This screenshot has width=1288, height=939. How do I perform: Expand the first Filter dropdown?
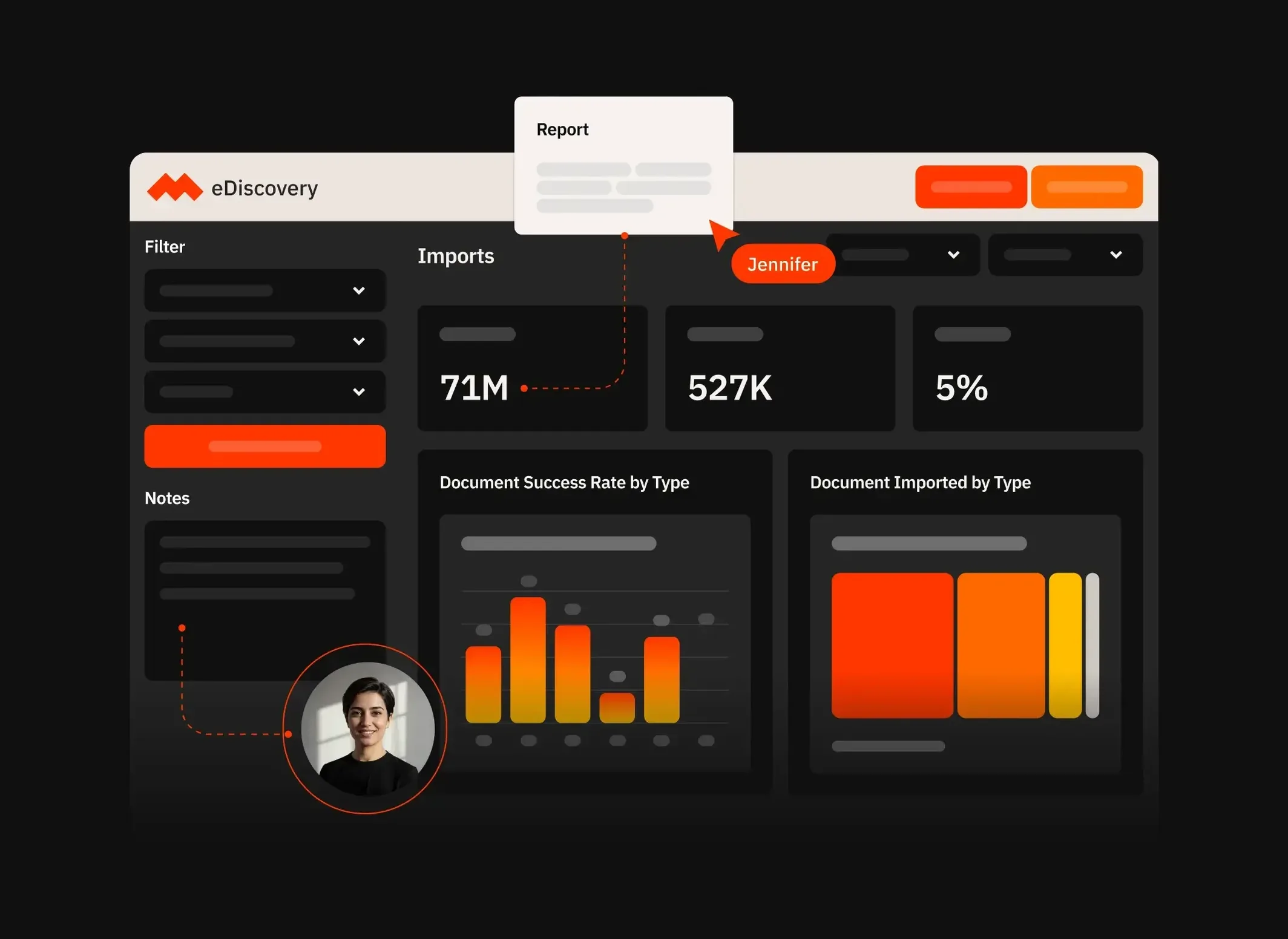[264, 290]
